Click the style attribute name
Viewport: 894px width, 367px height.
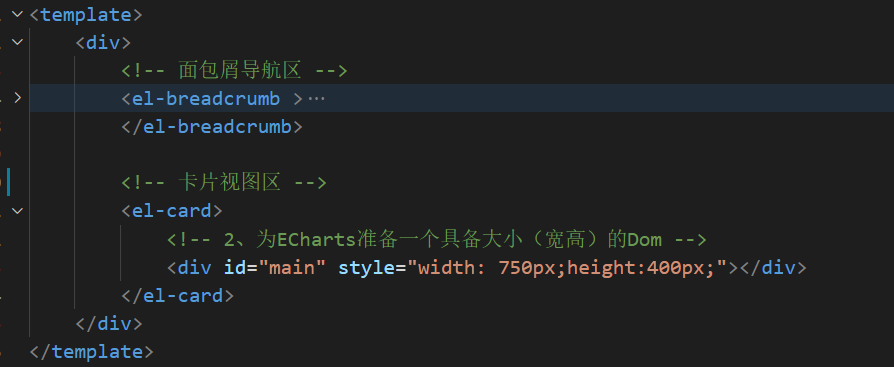366,267
